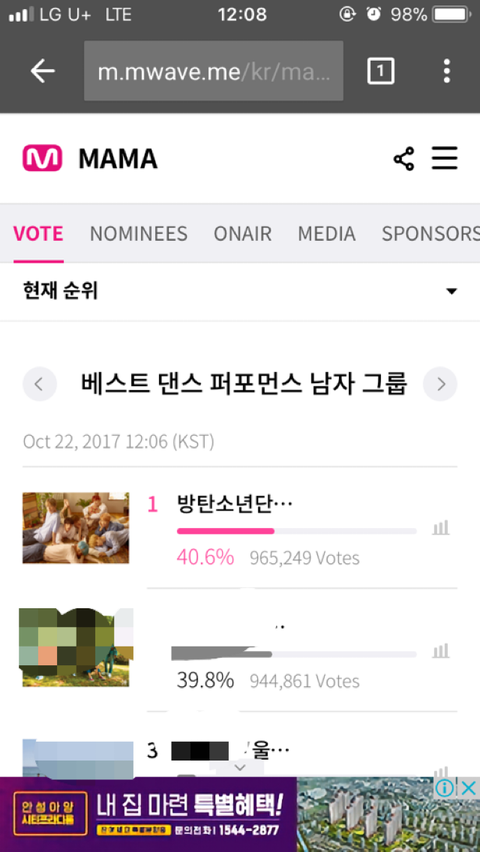Open the MEDIA tab
The width and height of the screenshot is (480, 852).
click(x=327, y=234)
